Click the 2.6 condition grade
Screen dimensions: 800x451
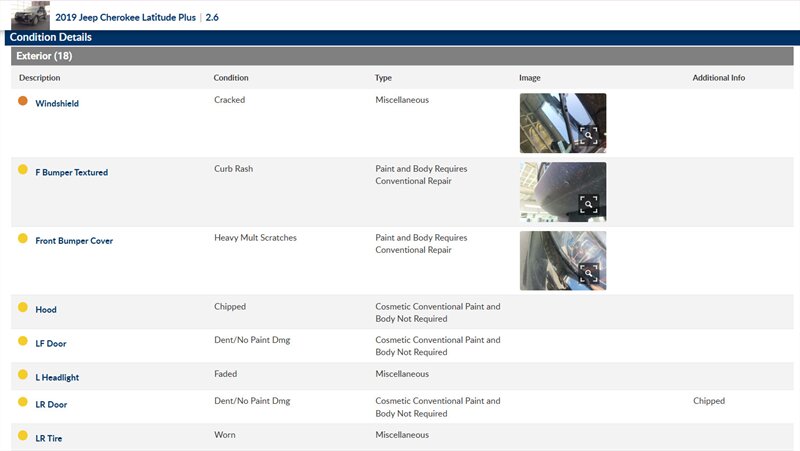[212, 17]
